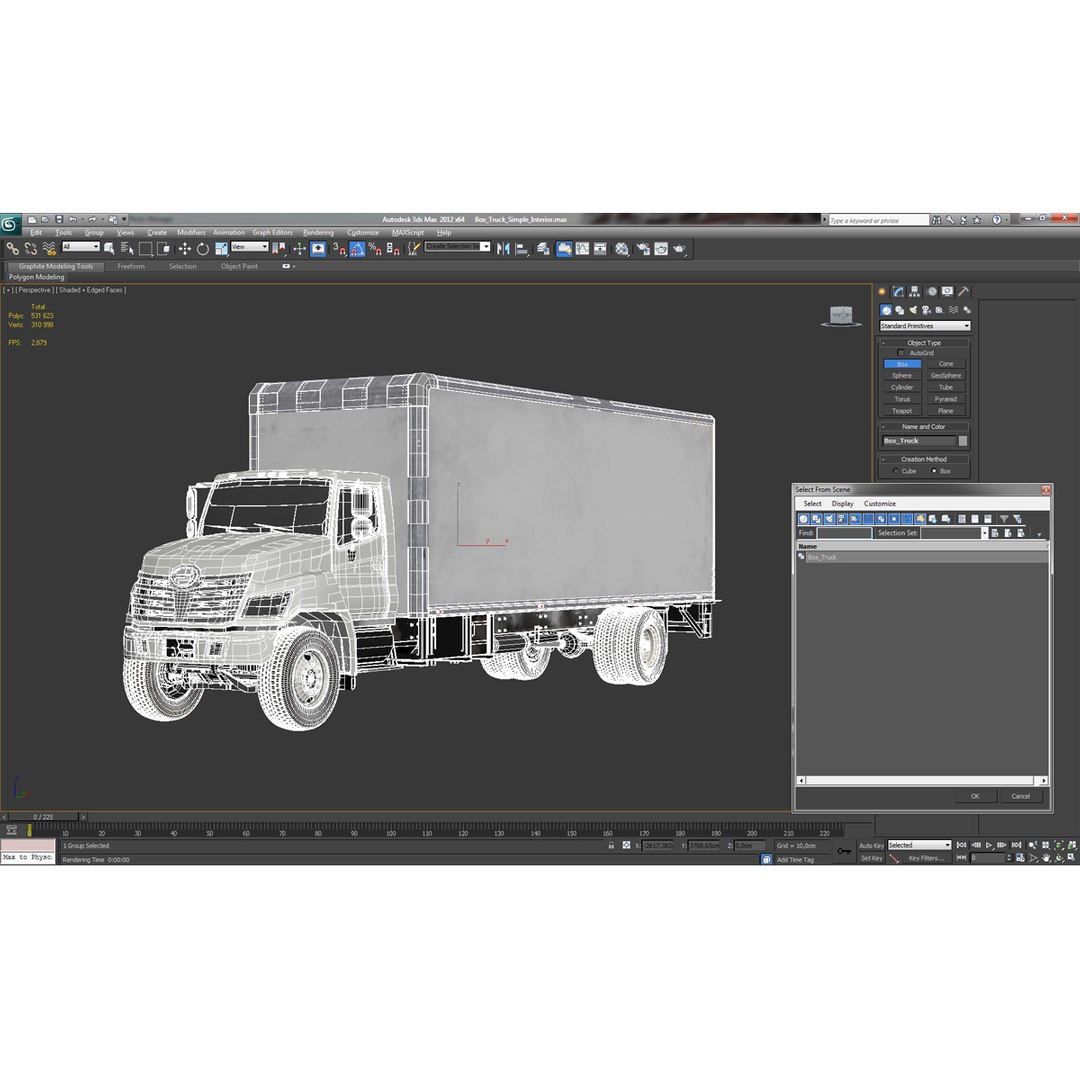Open the Material Editor icon

click(622, 249)
